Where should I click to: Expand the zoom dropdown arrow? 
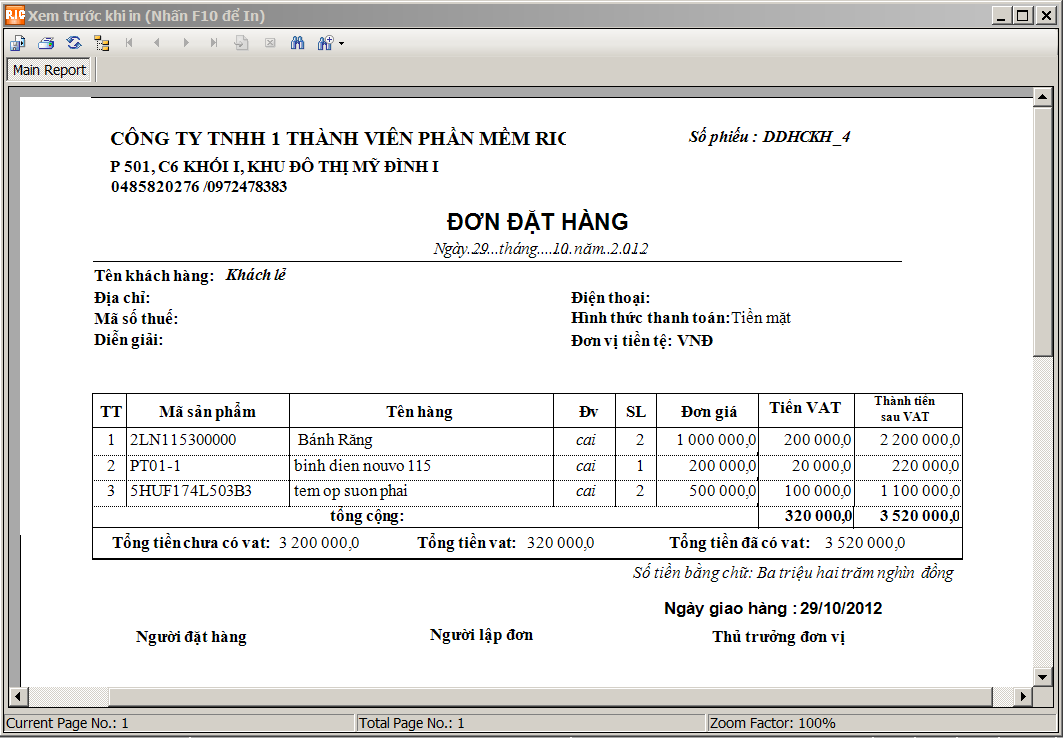tap(341, 44)
